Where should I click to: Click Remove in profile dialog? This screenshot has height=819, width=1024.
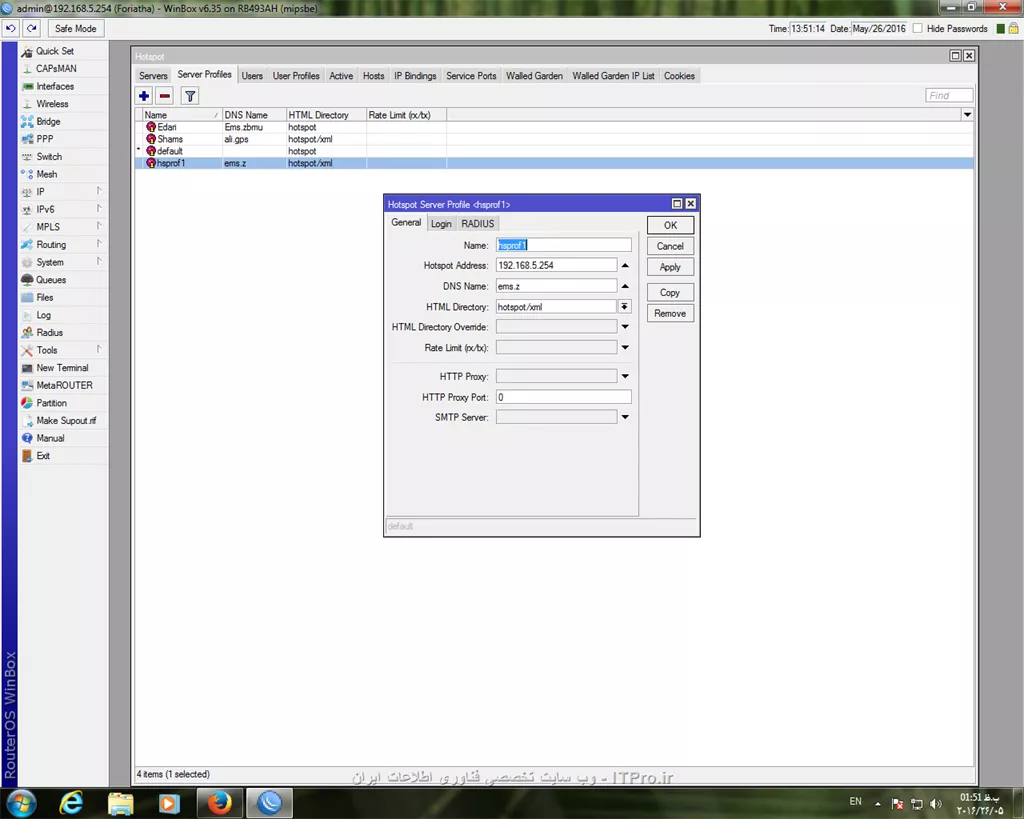[670, 313]
